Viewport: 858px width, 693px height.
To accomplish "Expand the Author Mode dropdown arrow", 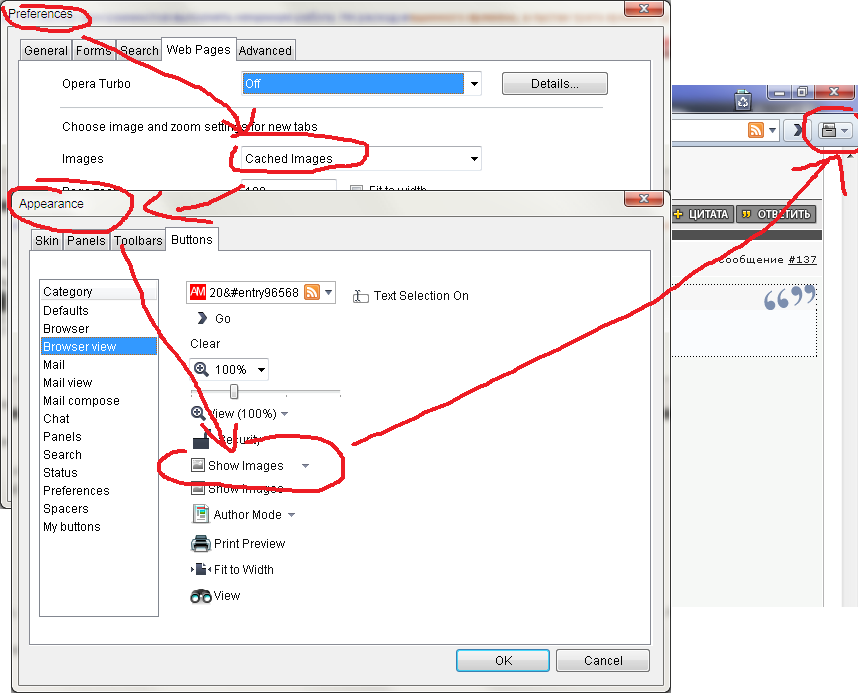I will 291,515.
